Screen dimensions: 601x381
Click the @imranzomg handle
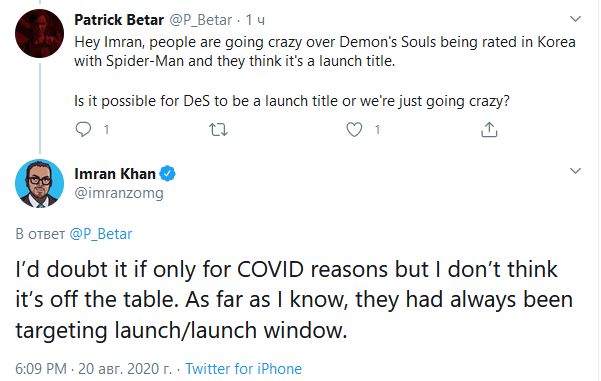point(119,193)
